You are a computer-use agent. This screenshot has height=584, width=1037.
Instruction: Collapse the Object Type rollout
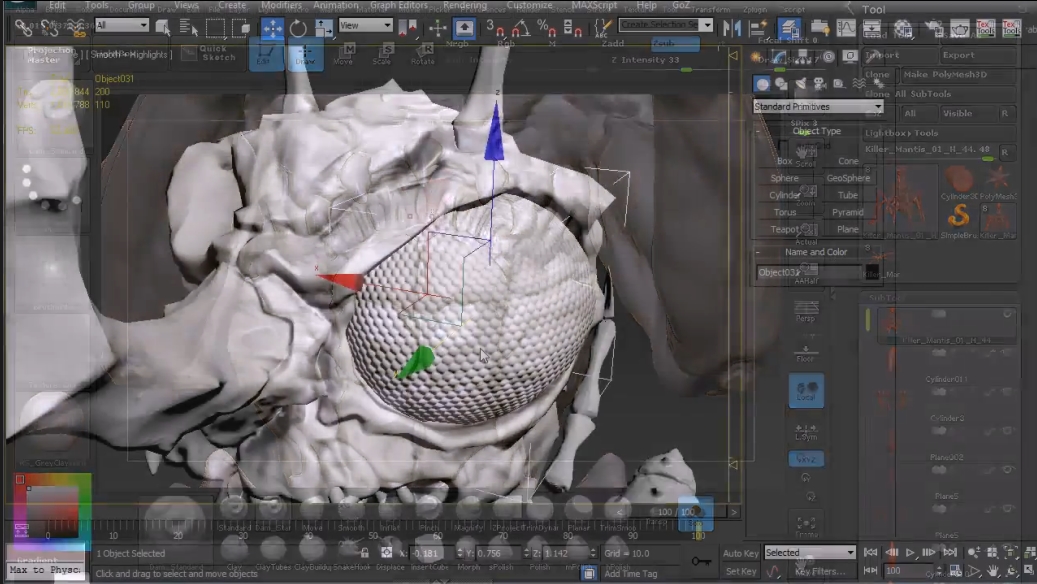pos(759,131)
